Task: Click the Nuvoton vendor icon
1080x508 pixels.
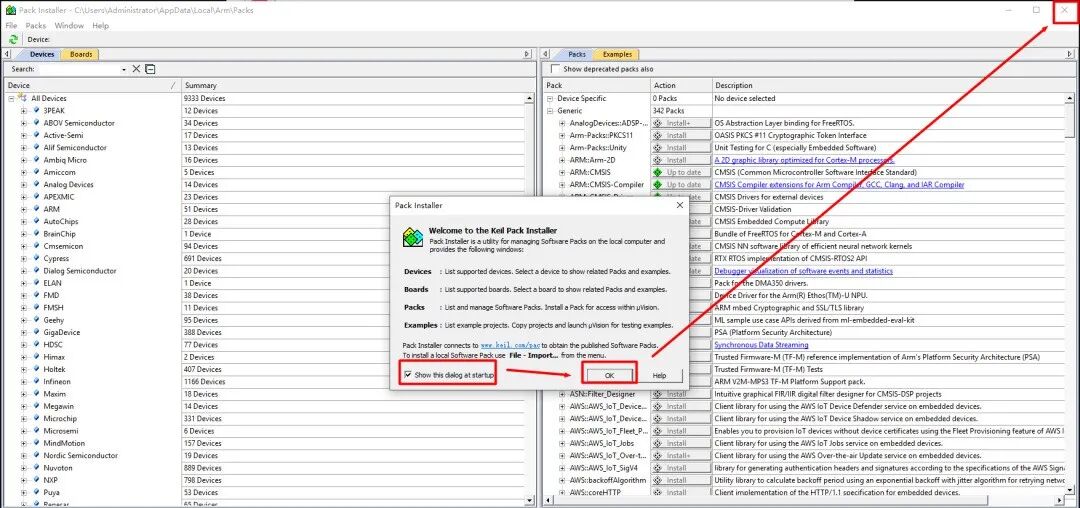Action: [x=36, y=467]
